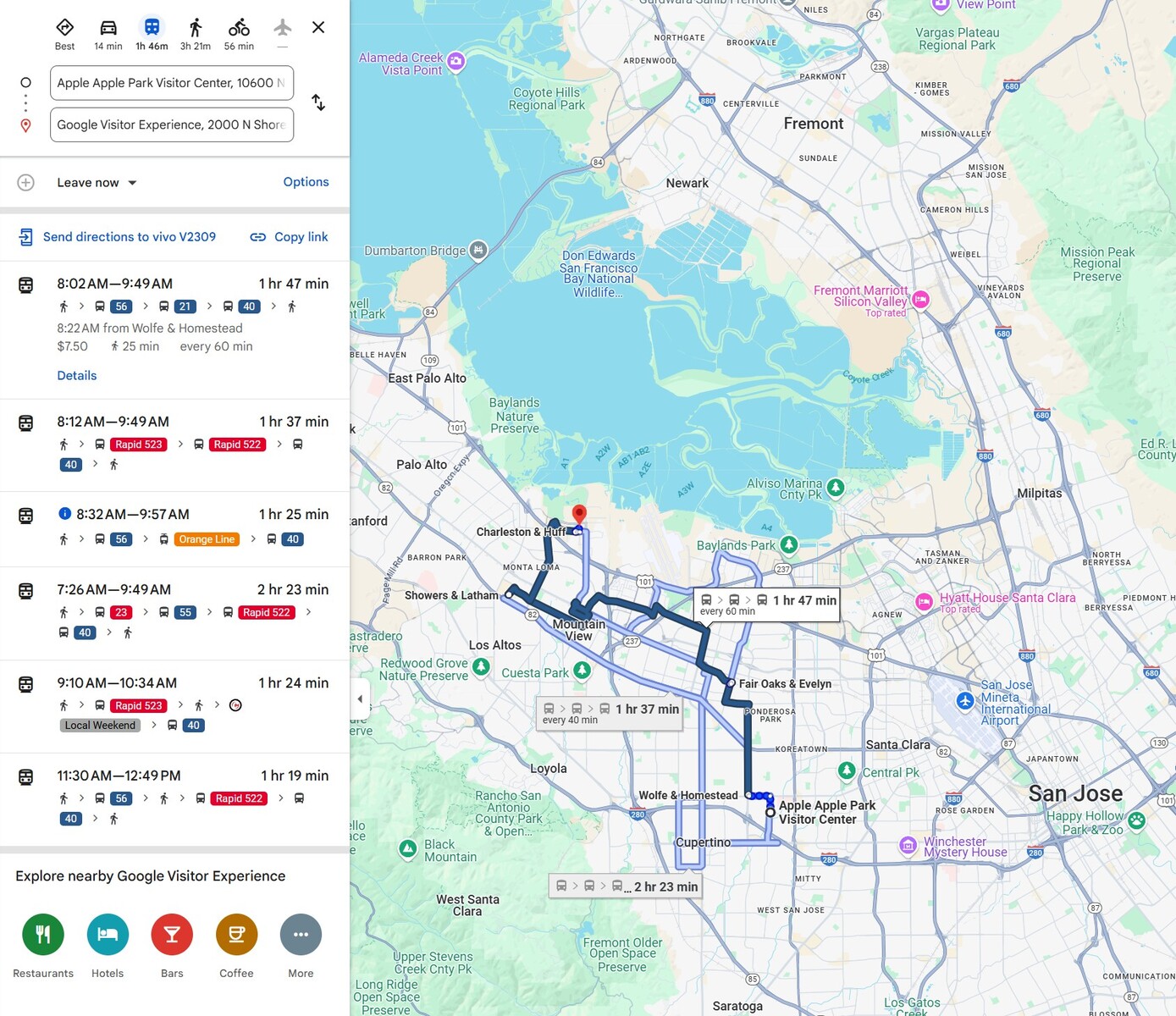Image resolution: width=1176 pixels, height=1016 pixels.
Task: Open the Winchester Mystery House marker
Action: 908,845
